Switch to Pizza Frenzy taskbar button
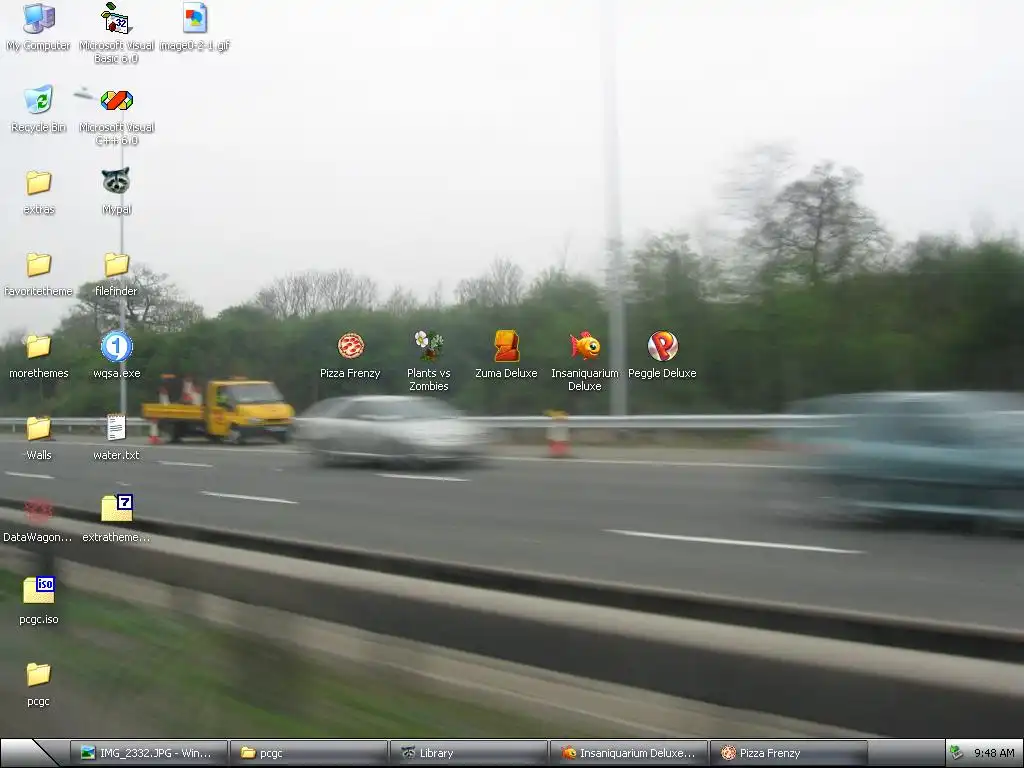The width and height of the screenshot is (1024, 768). pyautogui.click(x=788, y=753)
